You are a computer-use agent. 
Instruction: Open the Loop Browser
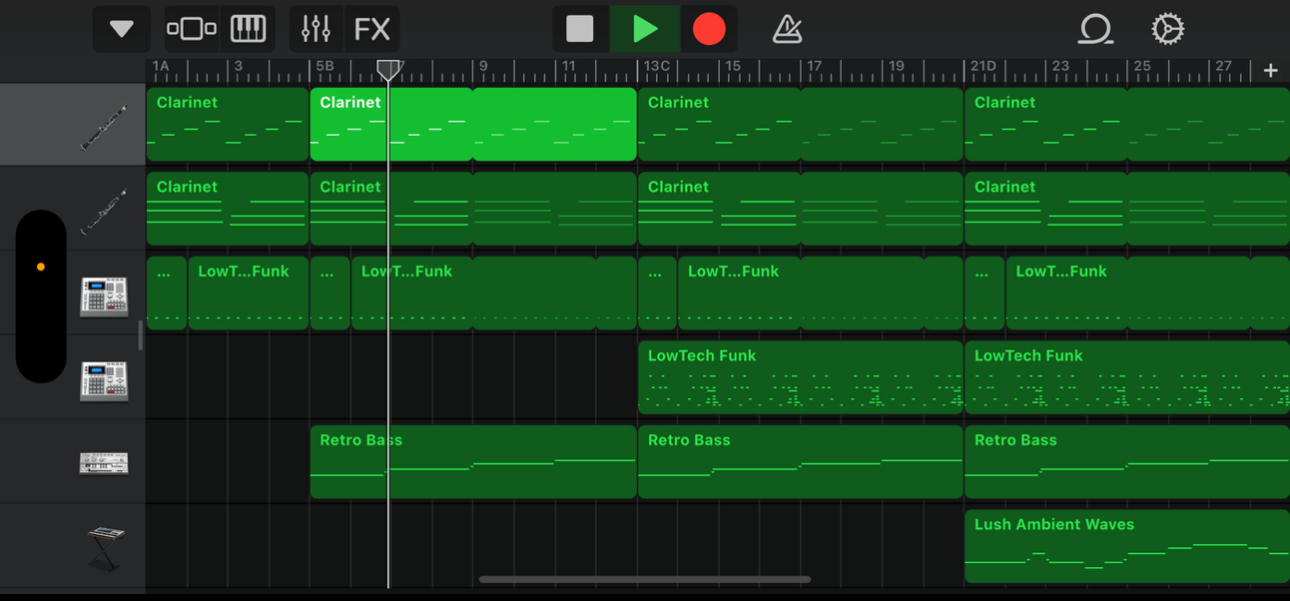tap(1095, 30)
